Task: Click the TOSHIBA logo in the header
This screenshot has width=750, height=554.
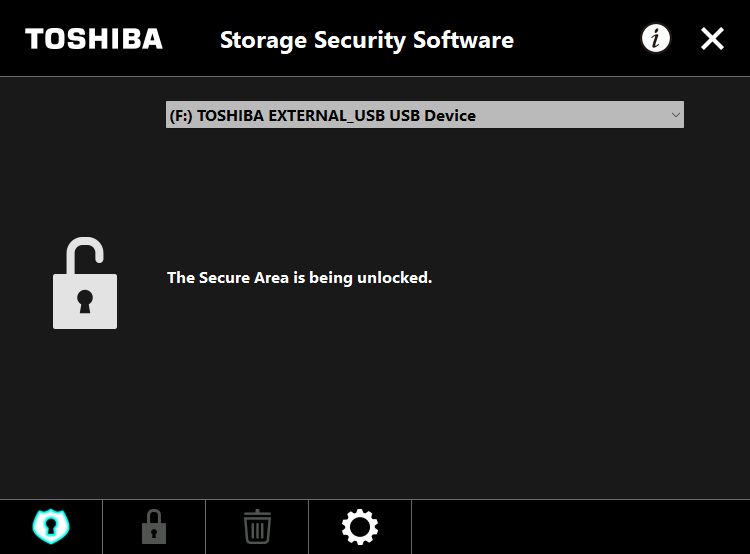Action: pyautogui.click(x=94, y=39)
